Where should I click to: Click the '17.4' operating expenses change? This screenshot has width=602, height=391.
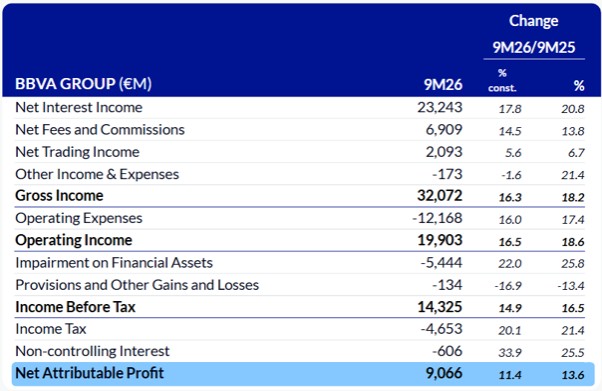coord(573,220)
